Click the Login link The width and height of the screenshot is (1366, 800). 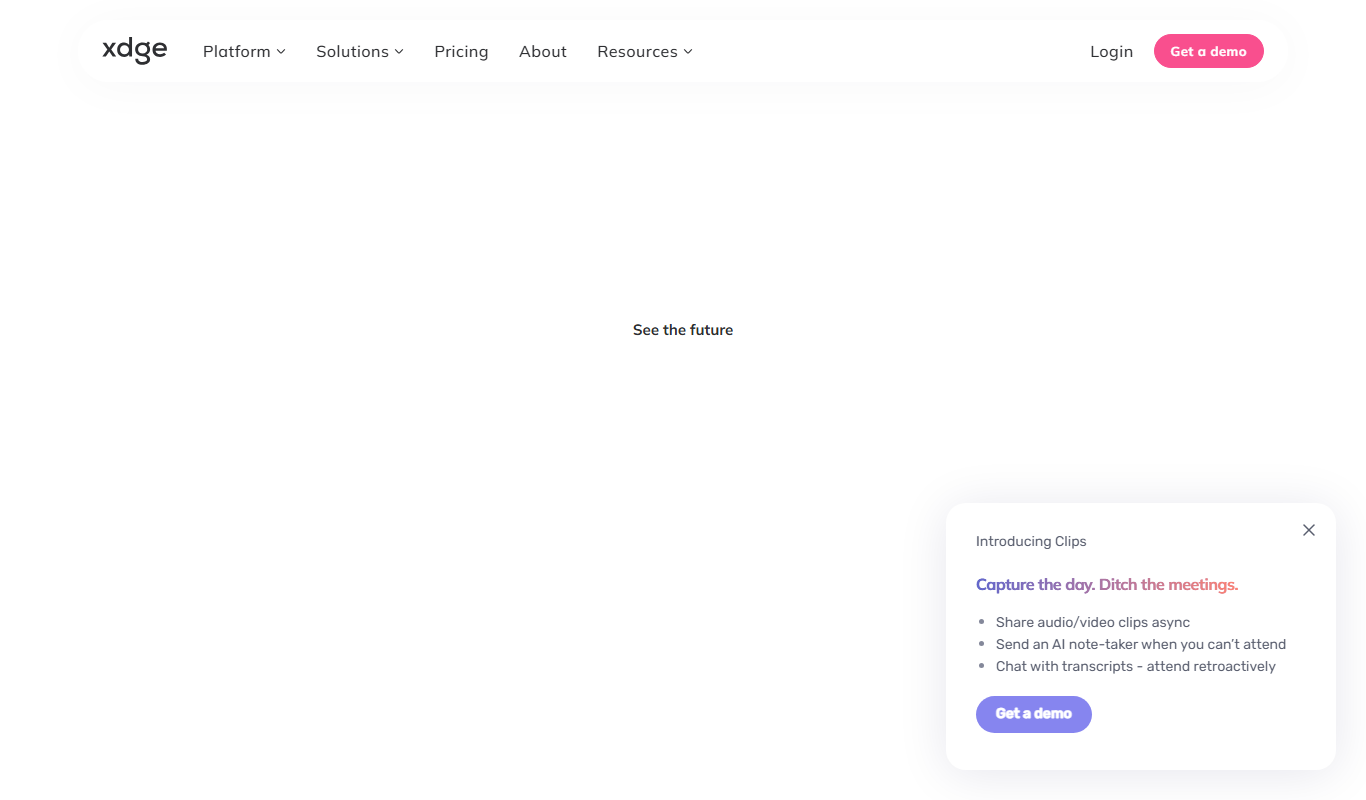pyautogui.click(x=1111, y=51)
